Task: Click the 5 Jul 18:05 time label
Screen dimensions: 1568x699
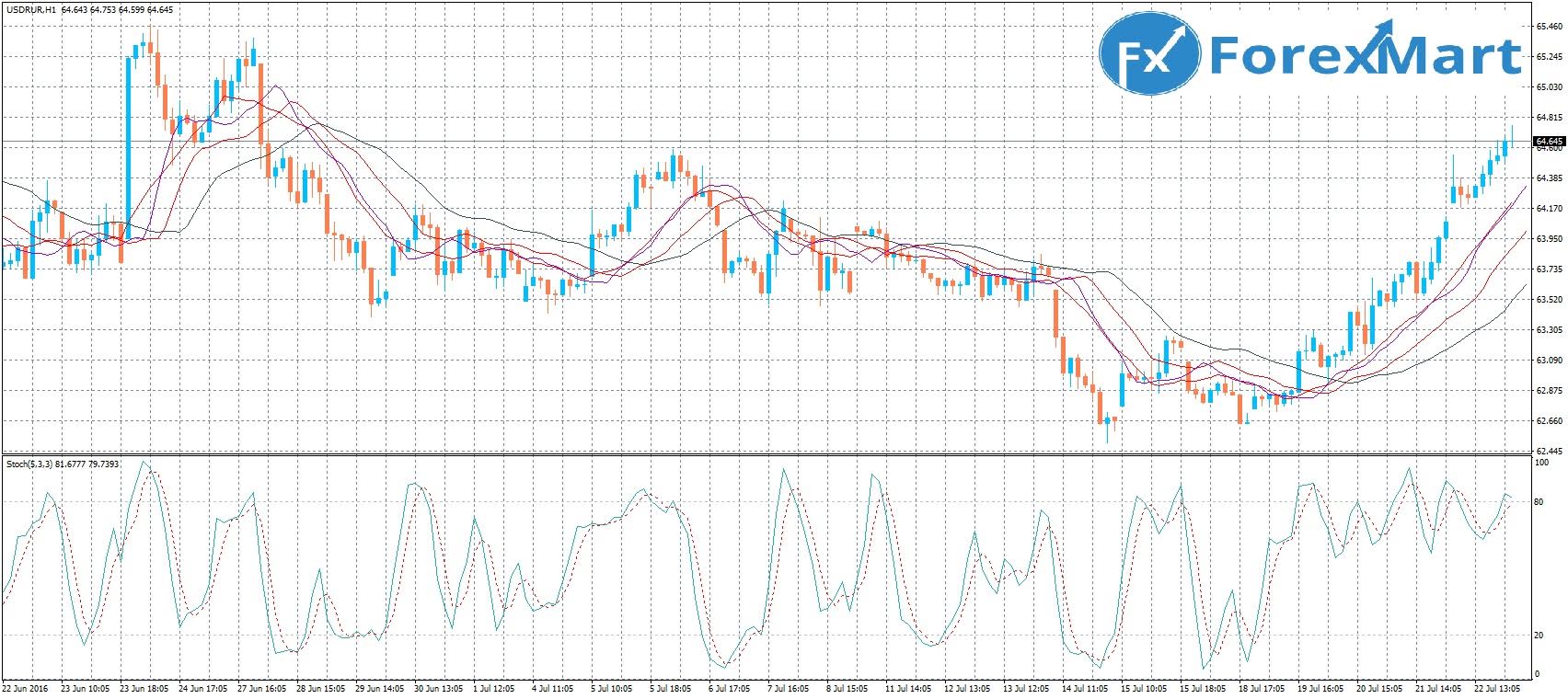Action: pos(671,687)
